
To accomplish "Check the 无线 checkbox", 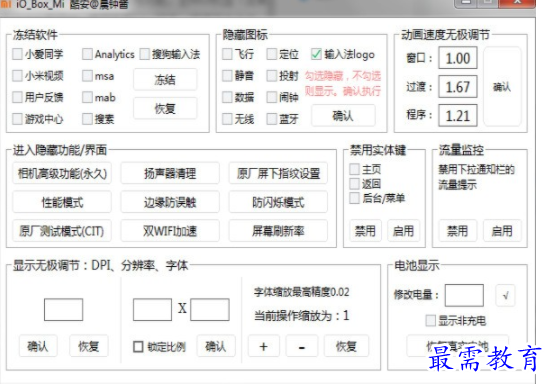I will coord(227,119).
